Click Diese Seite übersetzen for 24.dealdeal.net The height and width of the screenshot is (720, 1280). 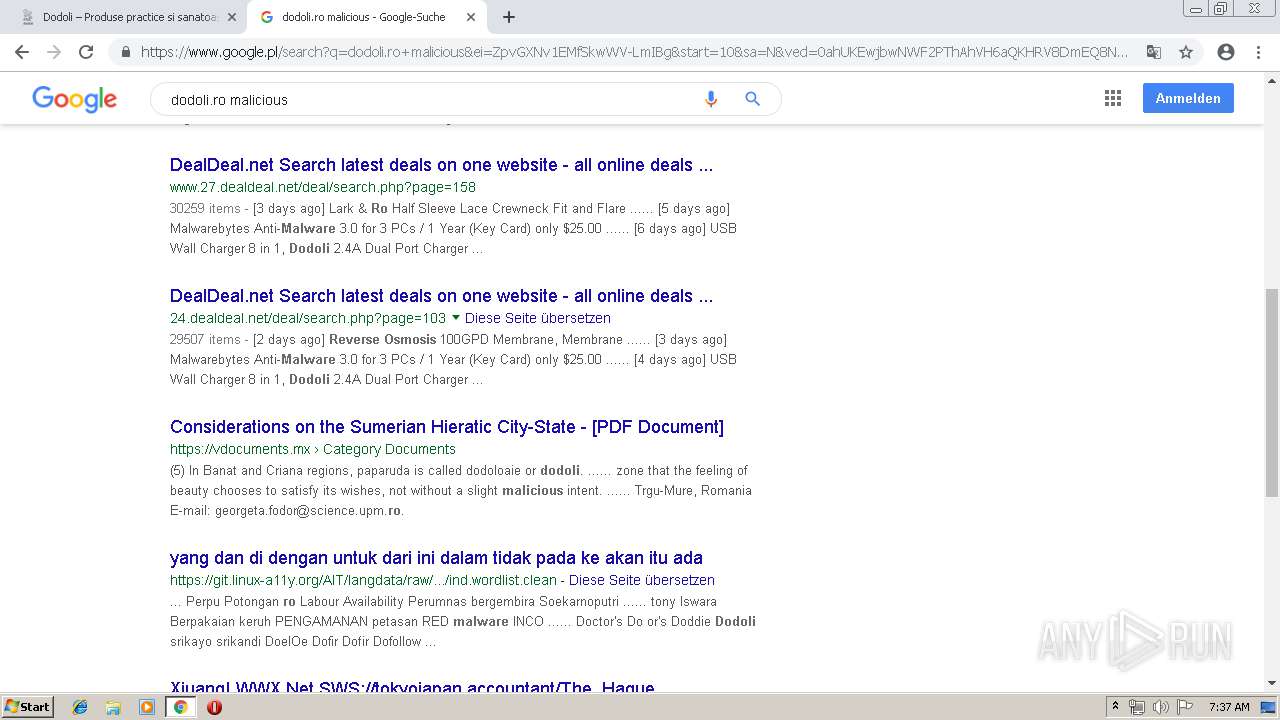click(538, 318)
